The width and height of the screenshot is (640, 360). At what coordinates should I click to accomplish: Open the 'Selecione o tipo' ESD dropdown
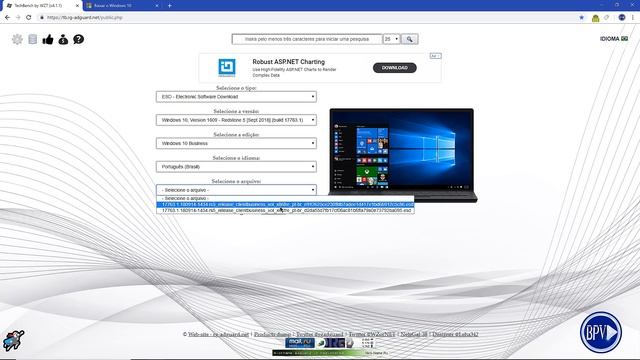coord(236,97)
